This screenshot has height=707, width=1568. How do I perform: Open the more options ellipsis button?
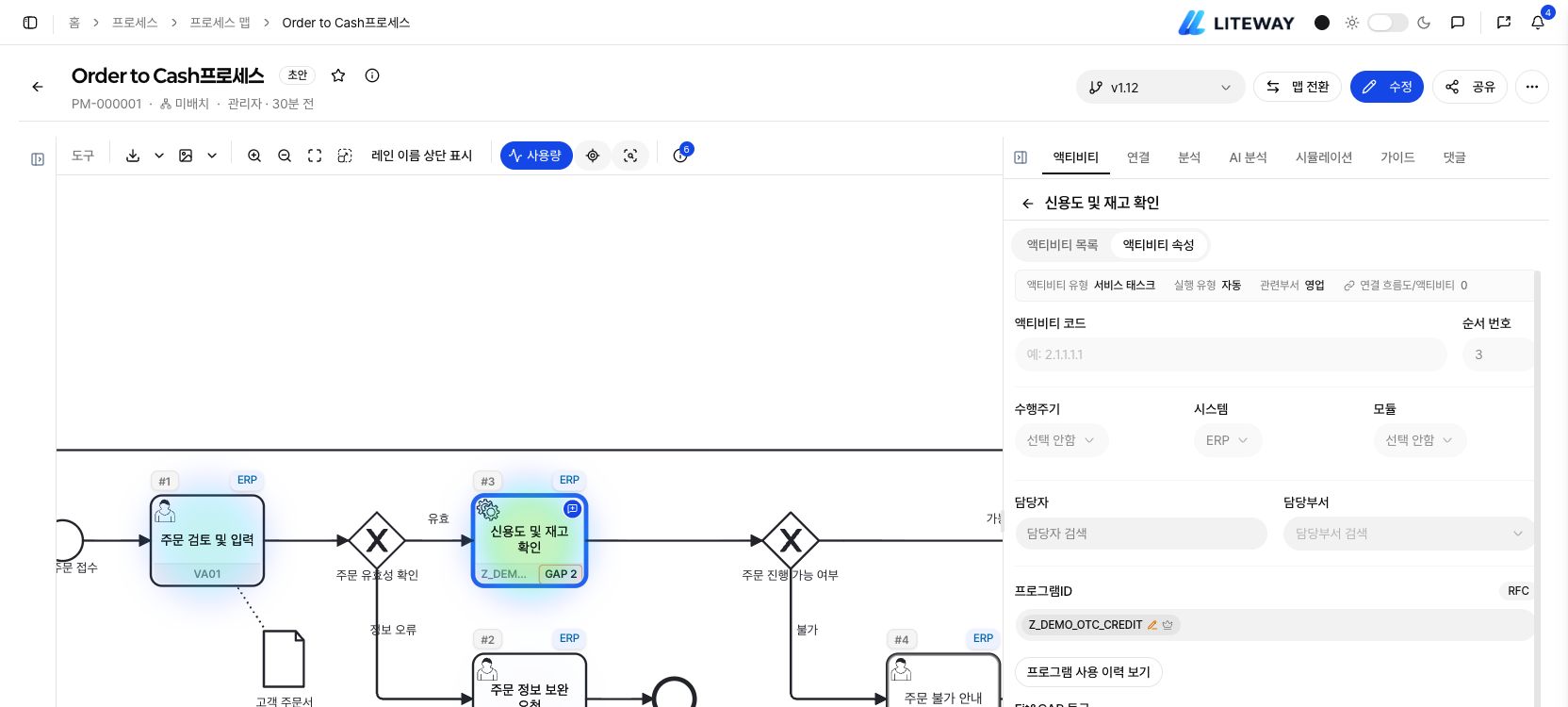(x=1532, y=87)
